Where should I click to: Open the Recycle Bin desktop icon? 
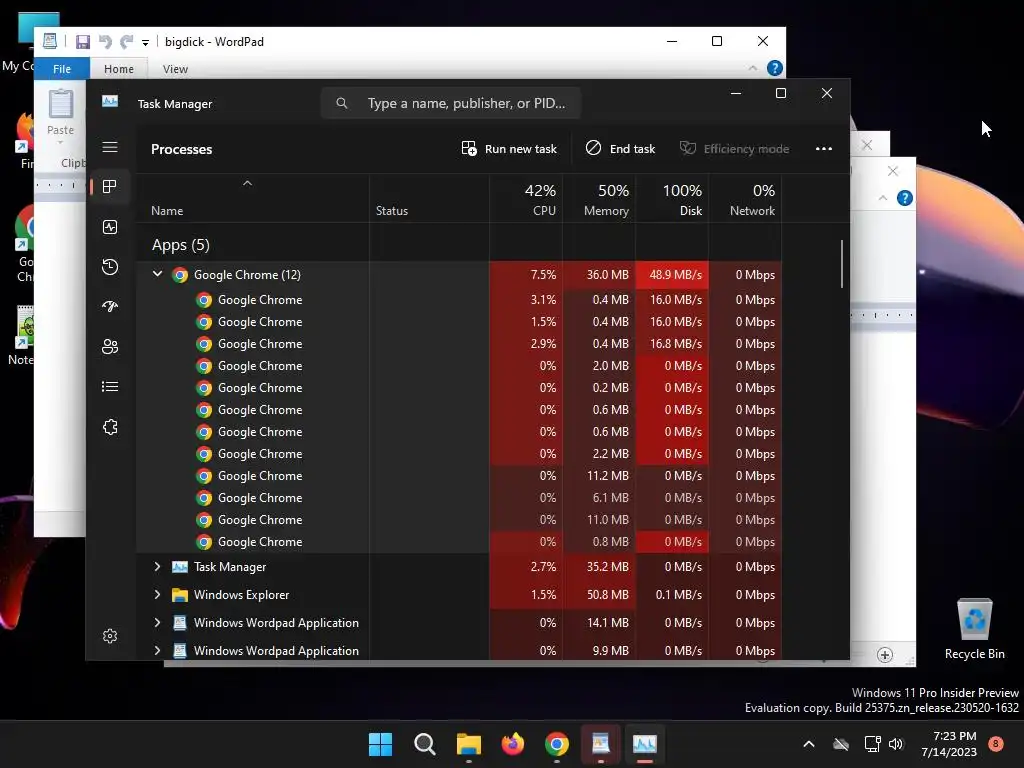click(x=974, y=629)
